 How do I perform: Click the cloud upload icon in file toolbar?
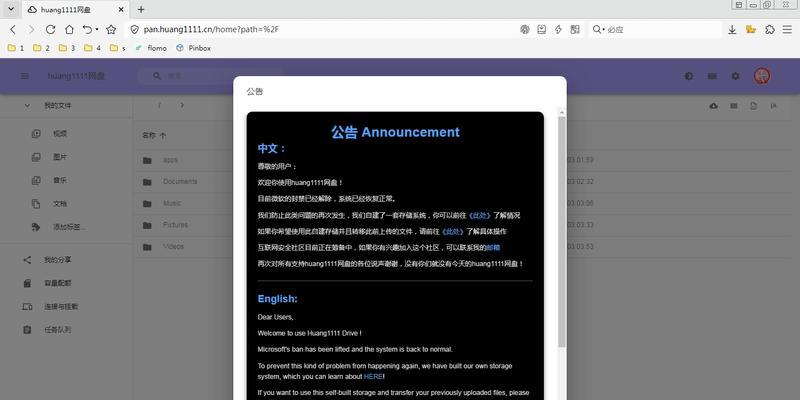714,106
